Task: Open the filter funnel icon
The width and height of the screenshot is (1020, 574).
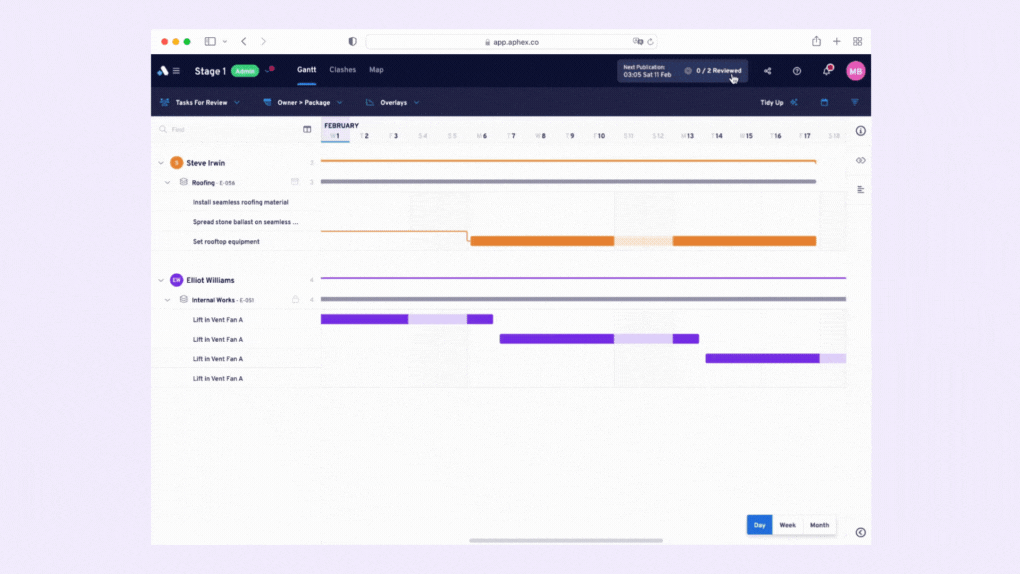Action: (x=855, y=102)
